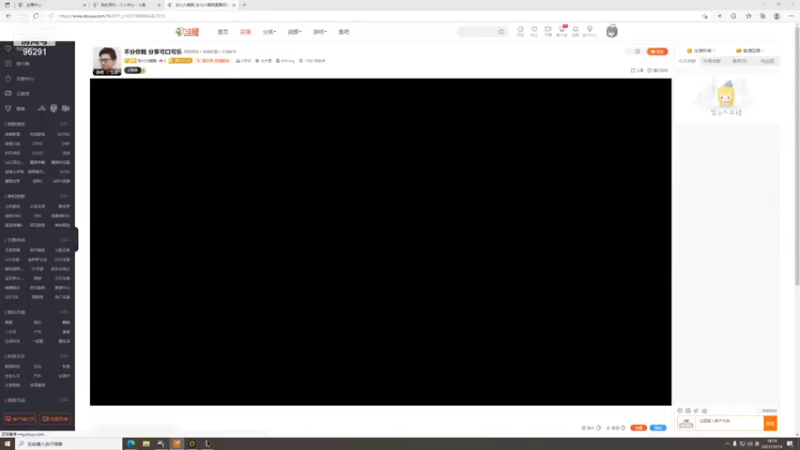This screenshot has height=450, width=800.
Task: Refresh the fish ball balance below video
Action: 599,428
